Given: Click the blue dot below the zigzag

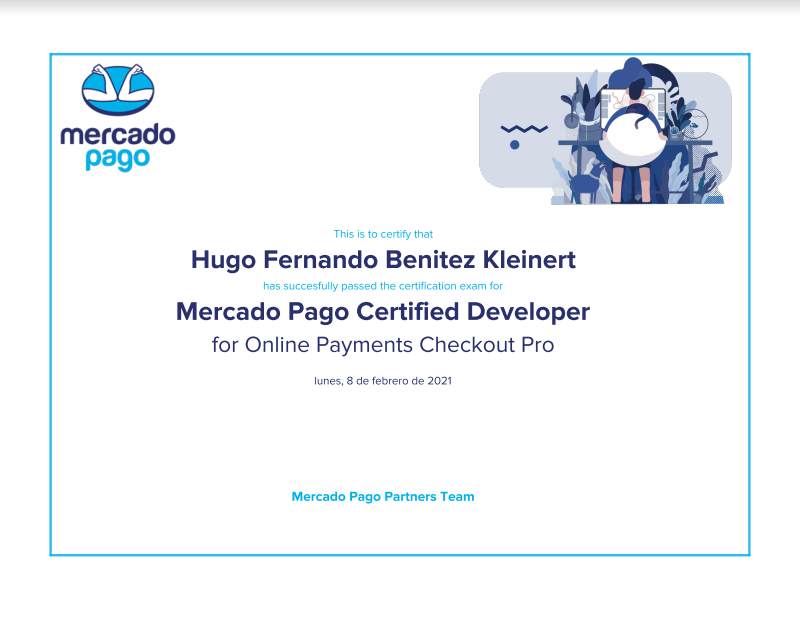Looking at the screenshot, I should [514, 145].
